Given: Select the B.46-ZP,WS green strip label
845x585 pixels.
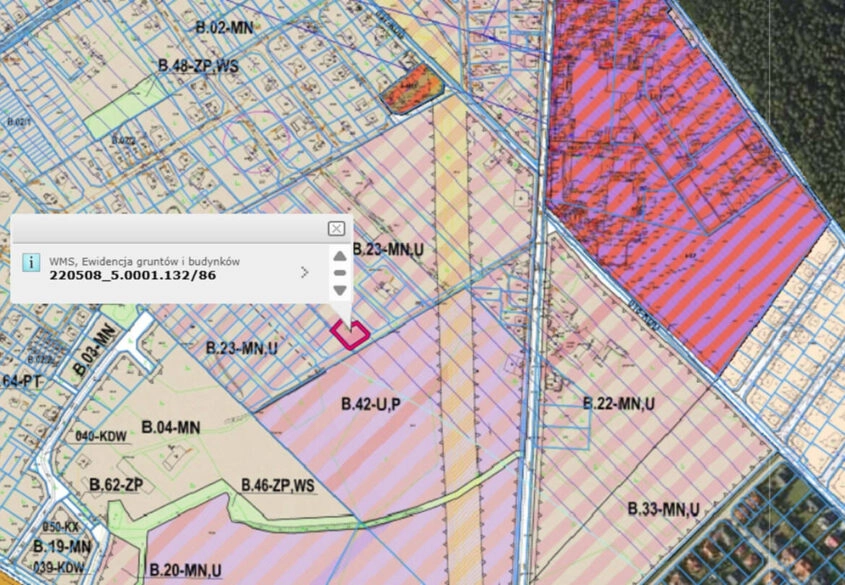Looking at the screenshot, I should click(x=278, y=485).
